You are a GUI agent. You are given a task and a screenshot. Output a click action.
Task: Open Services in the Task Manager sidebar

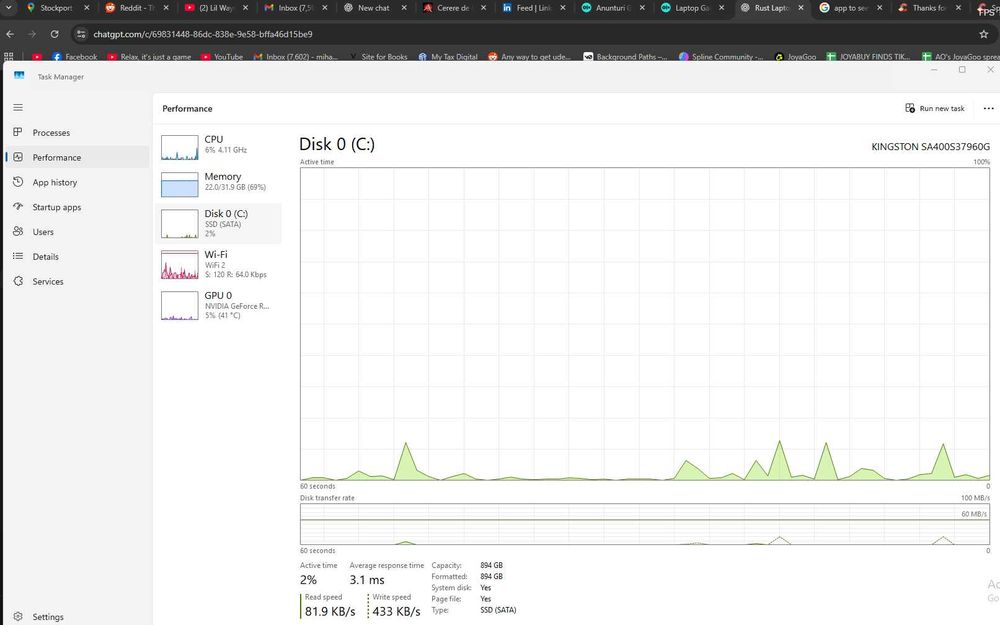click(x=77, y=281)
